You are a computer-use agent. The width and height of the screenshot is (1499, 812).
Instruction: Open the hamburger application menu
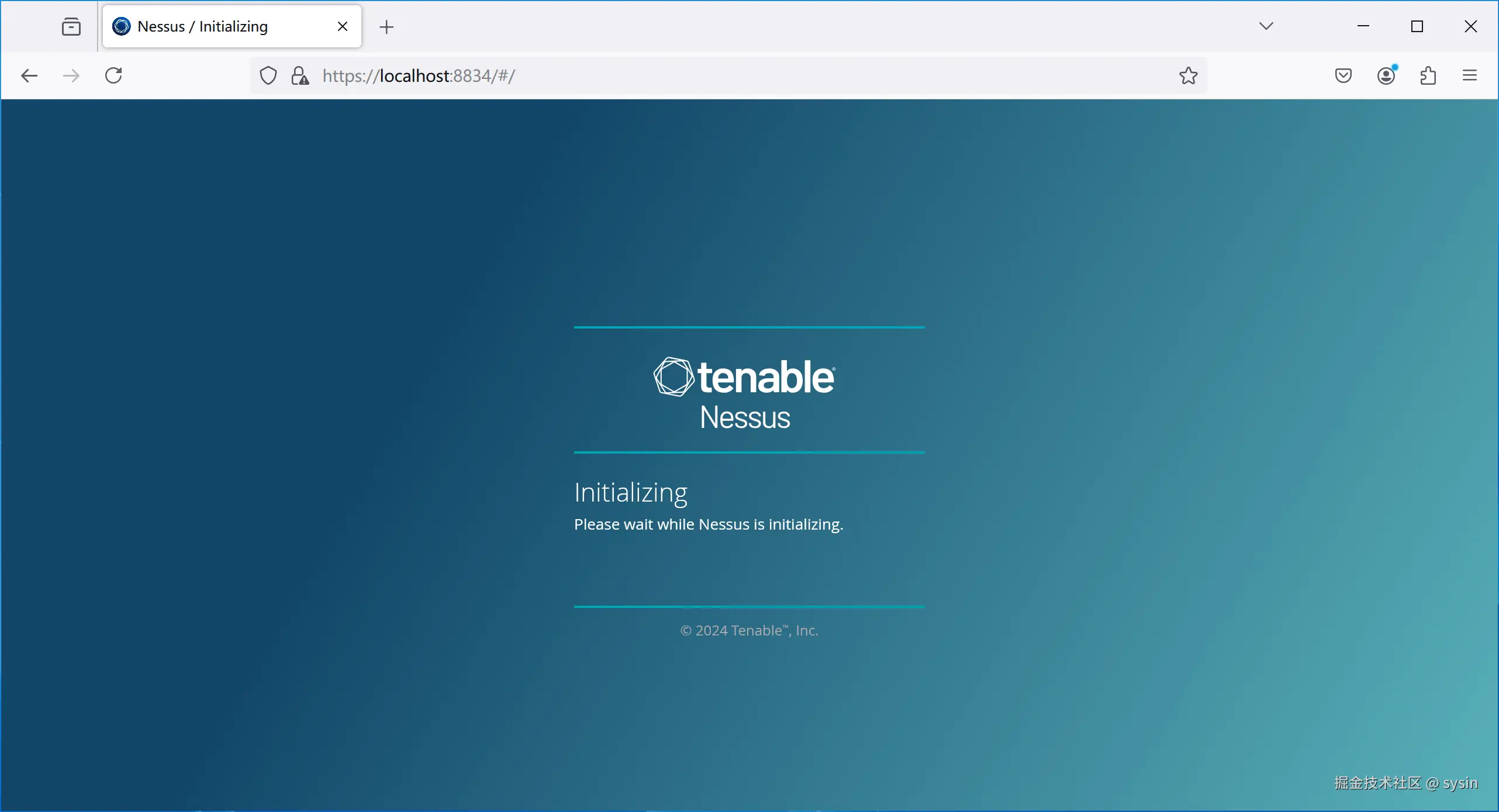click(1470, 75)
